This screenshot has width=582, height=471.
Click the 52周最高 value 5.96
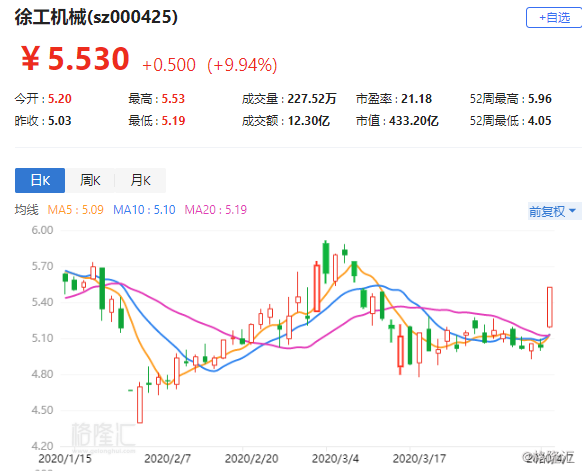[x=540, y=99]
